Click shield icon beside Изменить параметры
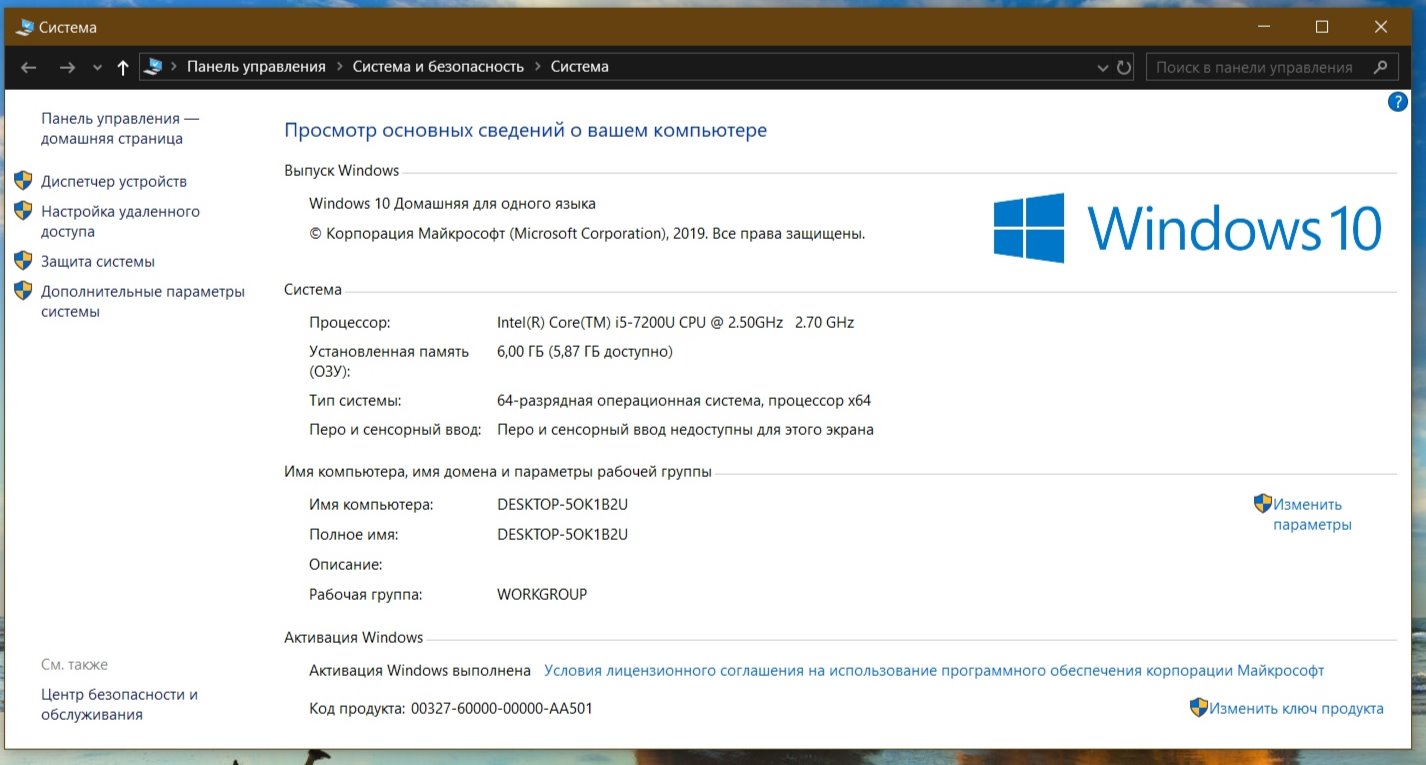1426x765 pixels. pyautogui.click(x=1263, y=503)
